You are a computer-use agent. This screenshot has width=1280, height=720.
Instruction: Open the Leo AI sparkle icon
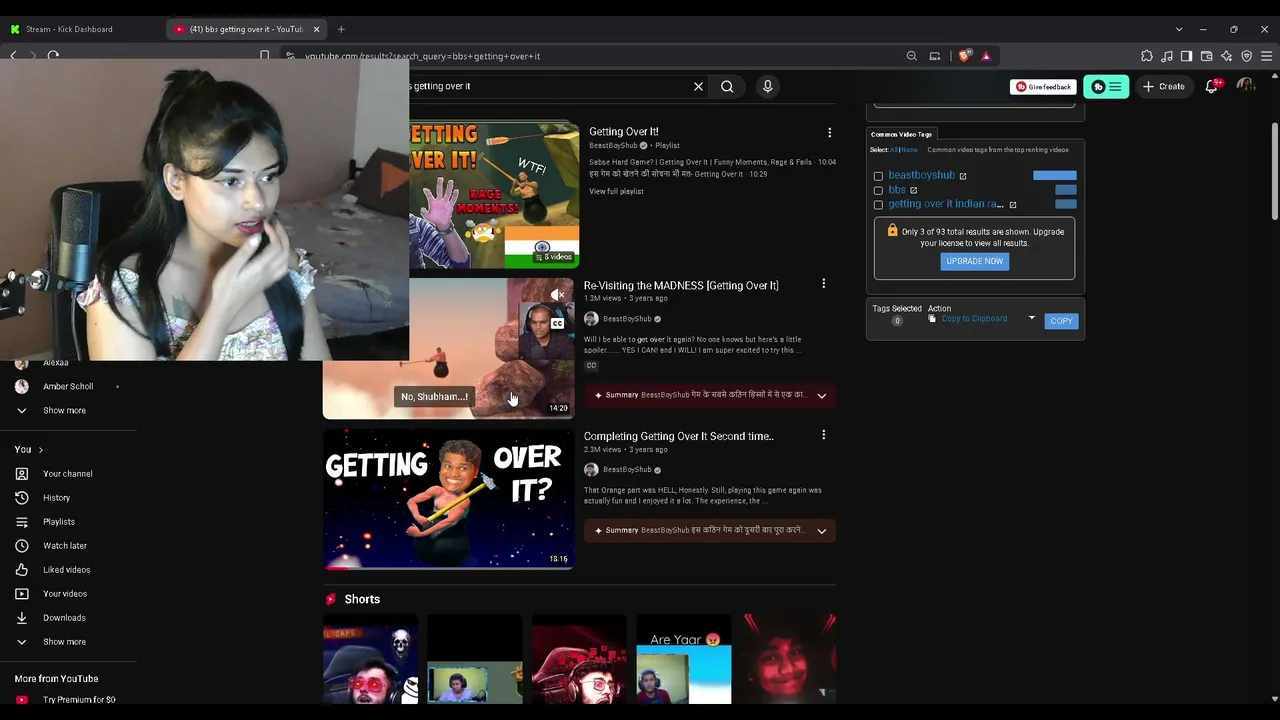click(1226, 56)
